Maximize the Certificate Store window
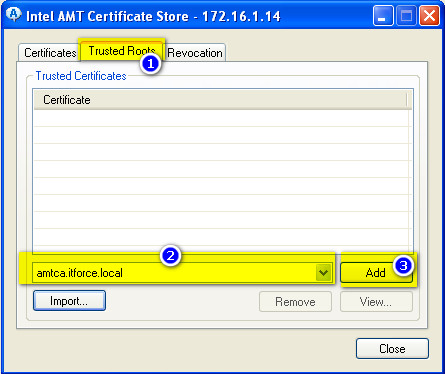This screenshot has height=374, width=445. click(x=406, y=15)
